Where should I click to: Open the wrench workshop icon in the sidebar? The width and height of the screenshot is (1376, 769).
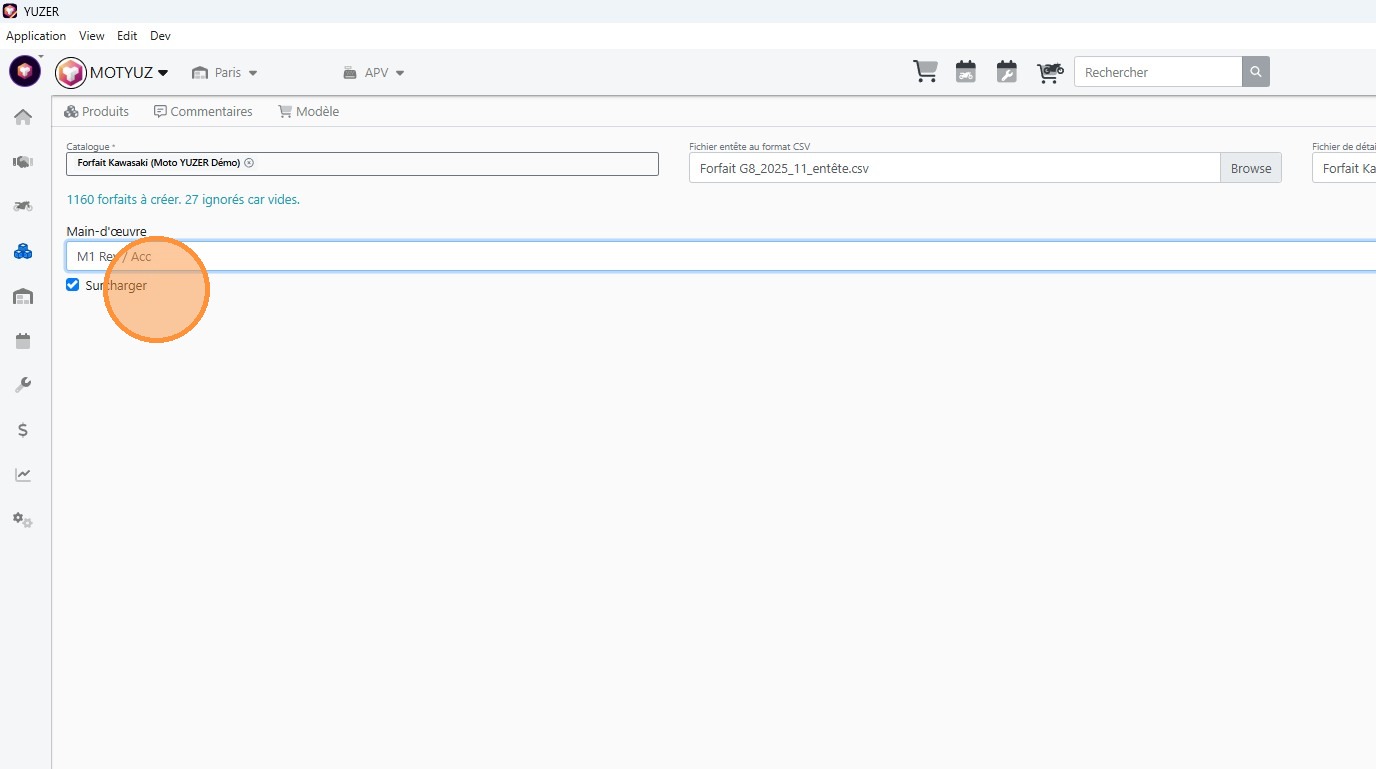pyautogui.click(x=23, y=385)
